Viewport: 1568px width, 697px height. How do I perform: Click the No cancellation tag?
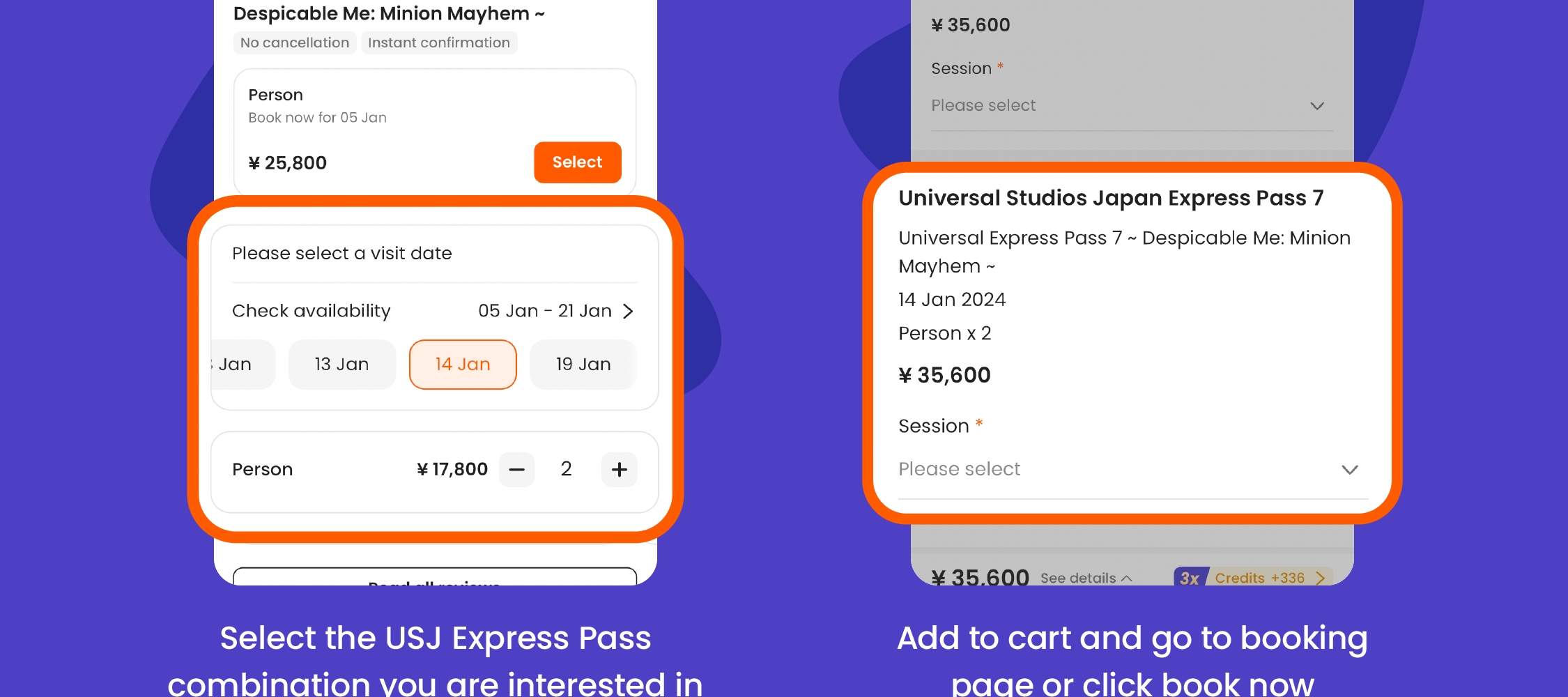point(295,43)
